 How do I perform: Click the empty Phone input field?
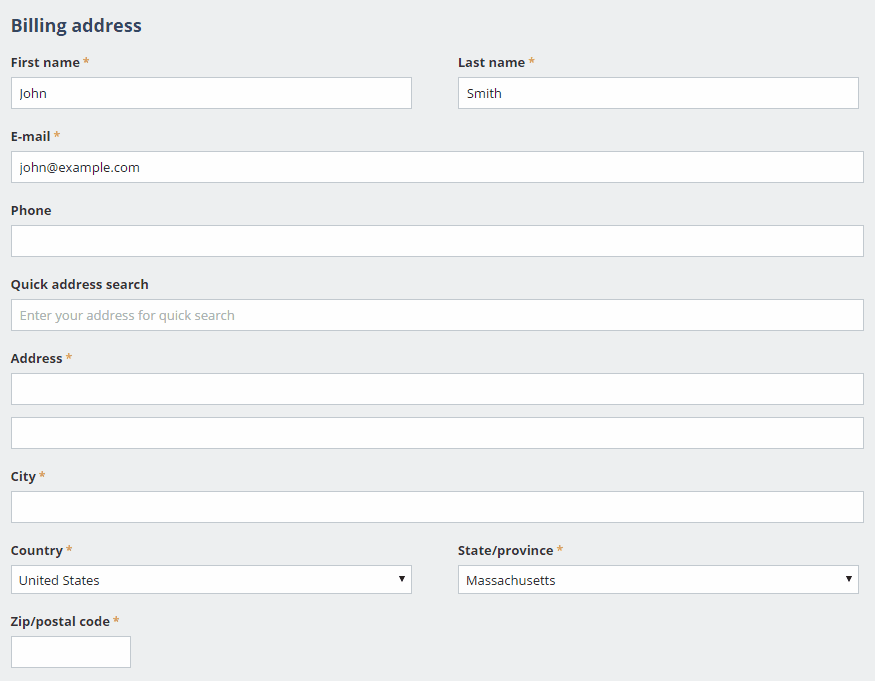pos(438,241)
